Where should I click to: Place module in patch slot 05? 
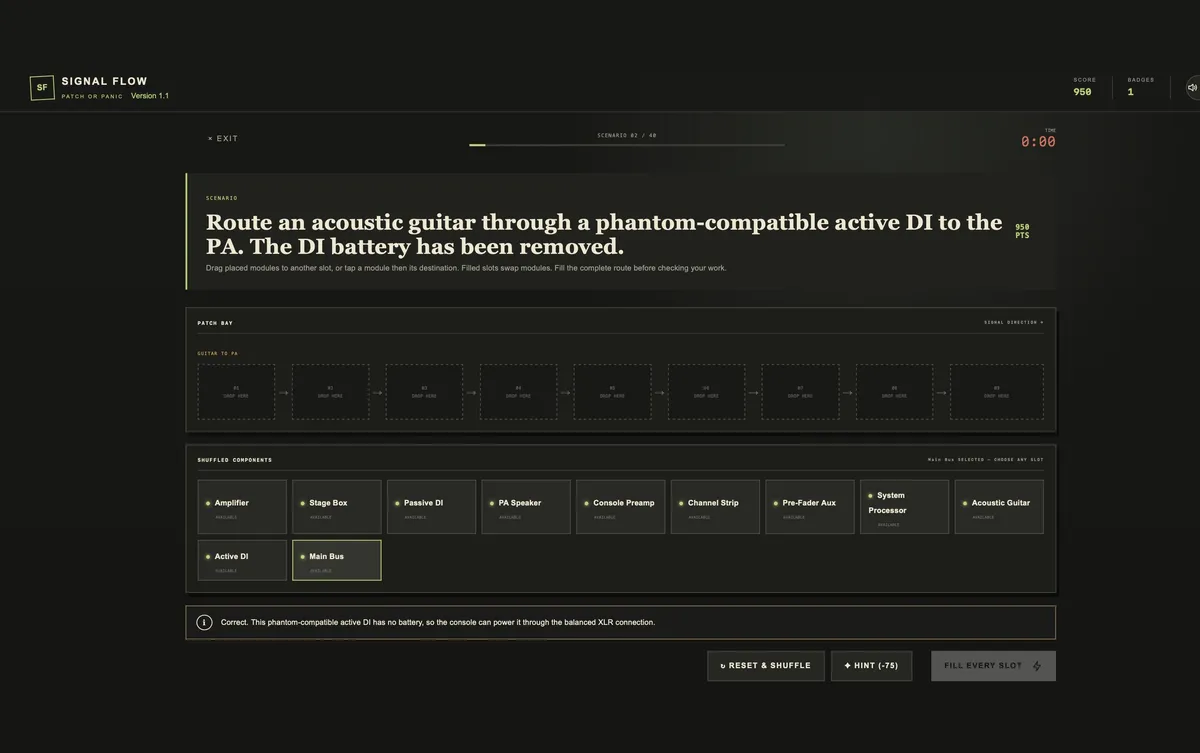tap(612, 392)
